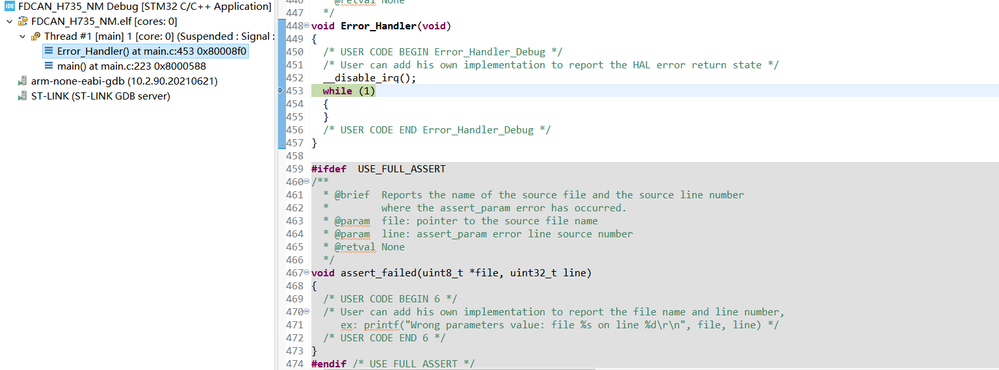Click the 'assert_param error has occurred' comment line
The width and height of the screenshot is (999, 370).
(475, 208)
